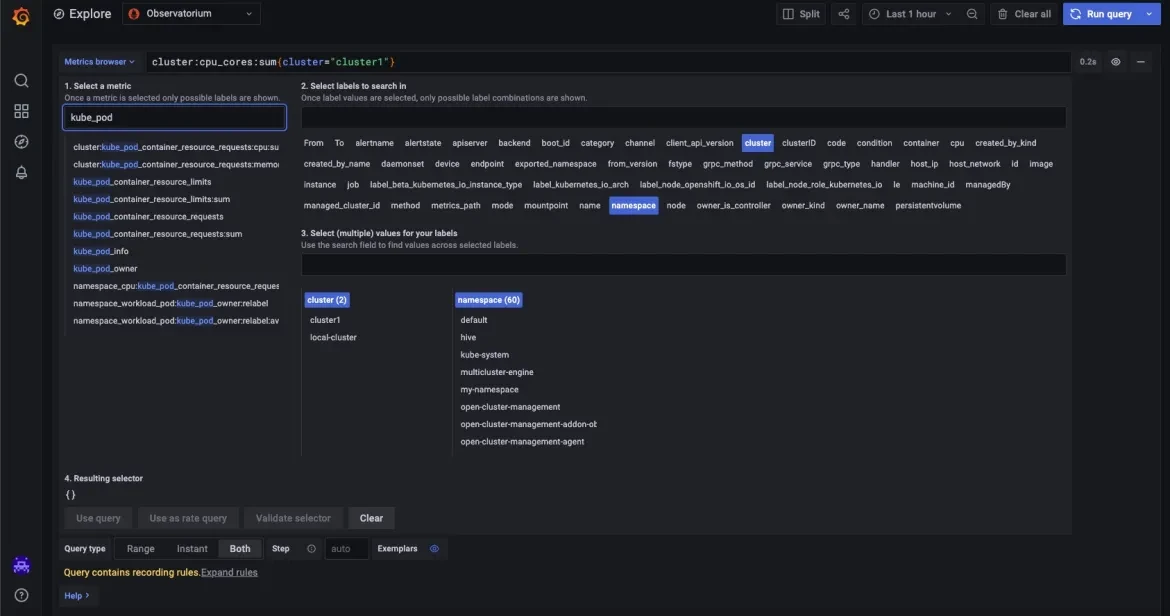This screenshot has width=1170, height=616.
Task: Open the Alerting bell icon
Action: (x=21, y=172)
